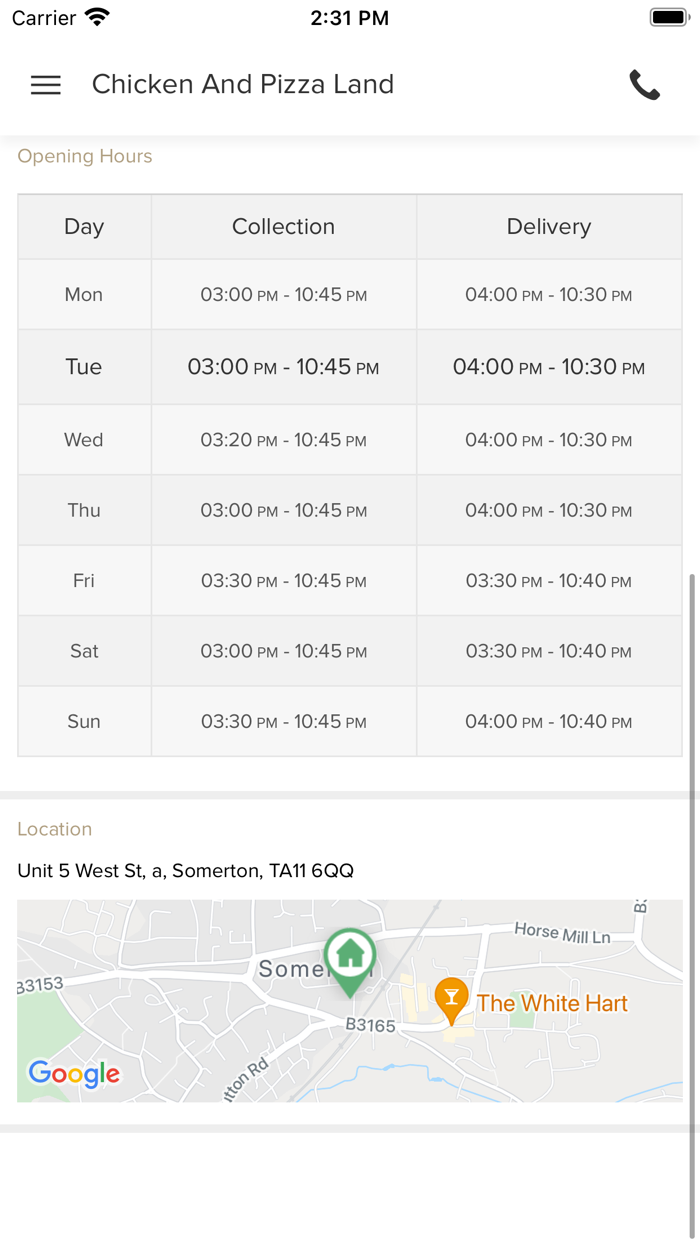Click the vertical scrollbar indicator

[x=693, y=850]
